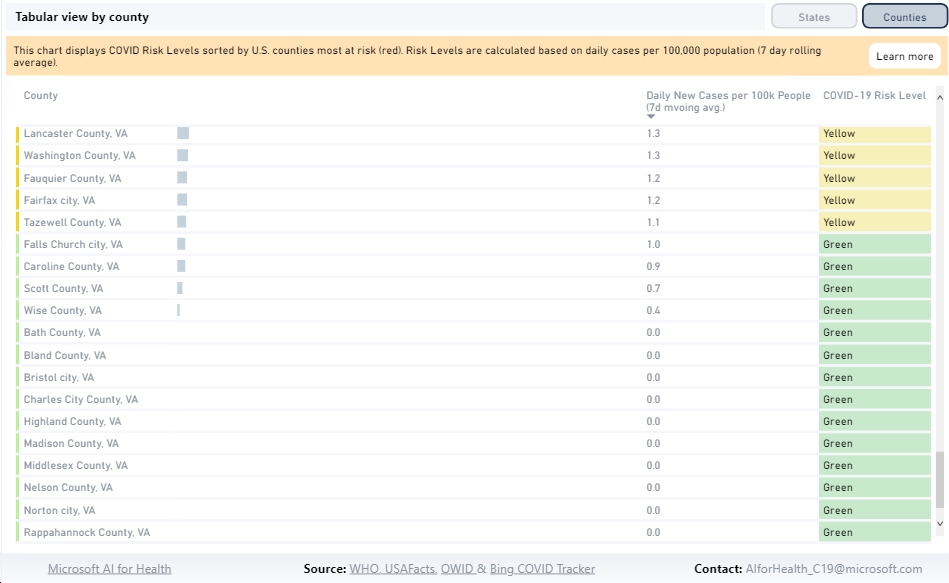Select the Rappahannock County, VA row

click(473, 532)
